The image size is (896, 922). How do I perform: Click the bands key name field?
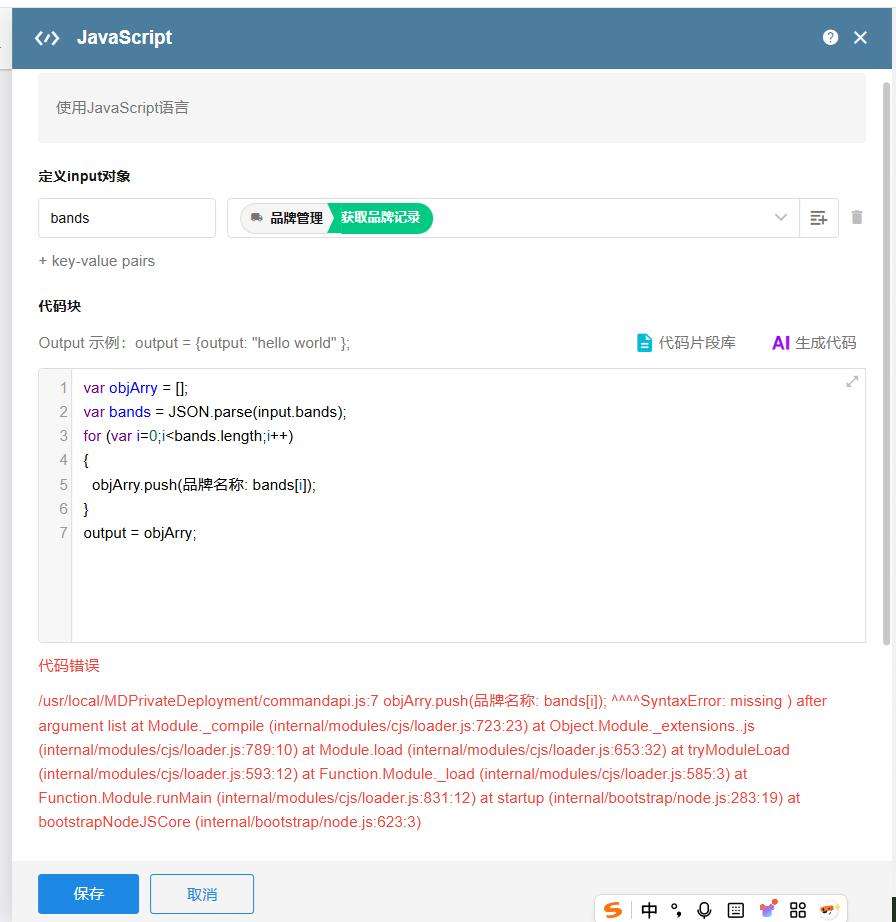click(x=127, y=218)
